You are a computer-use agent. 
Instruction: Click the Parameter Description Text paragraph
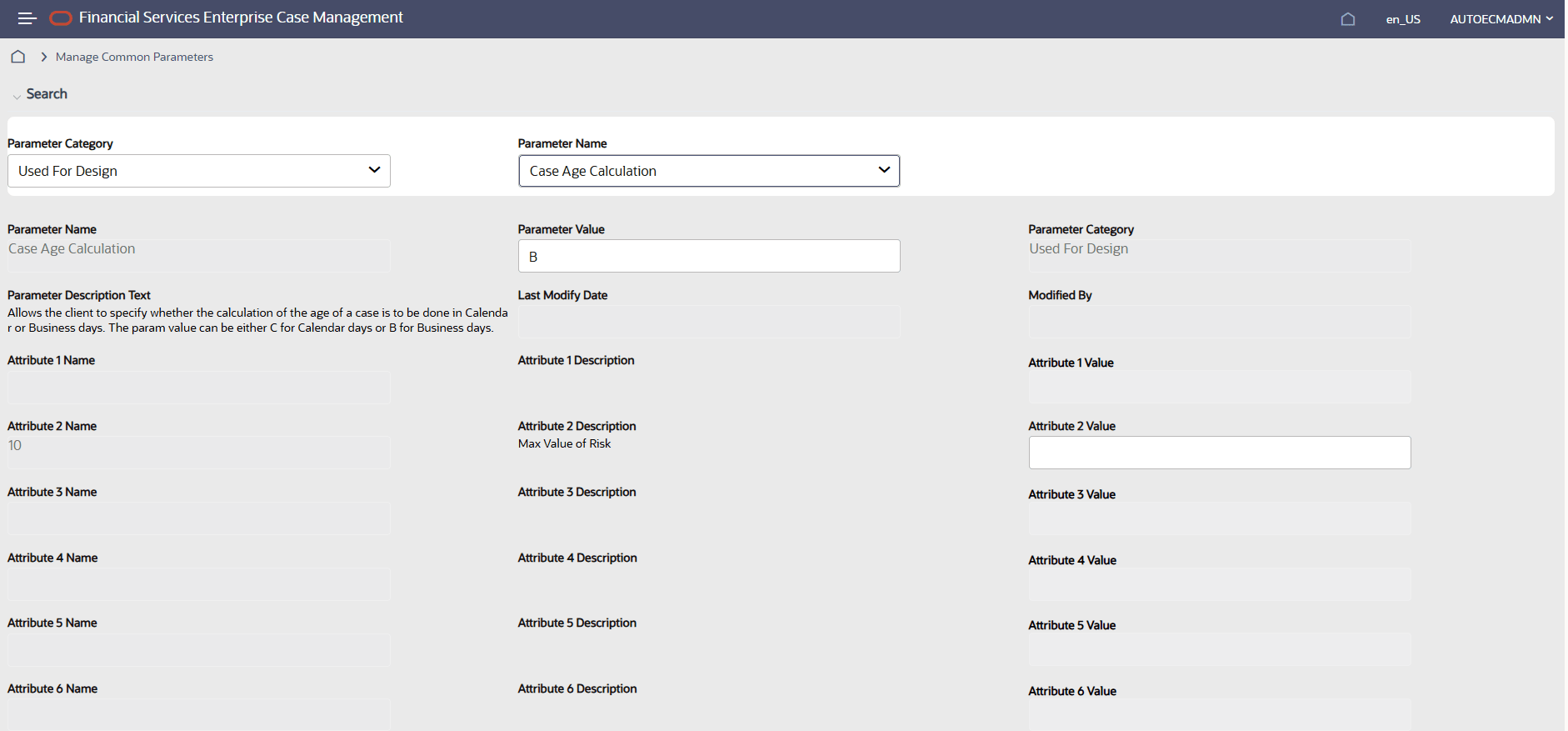[257, 320]
